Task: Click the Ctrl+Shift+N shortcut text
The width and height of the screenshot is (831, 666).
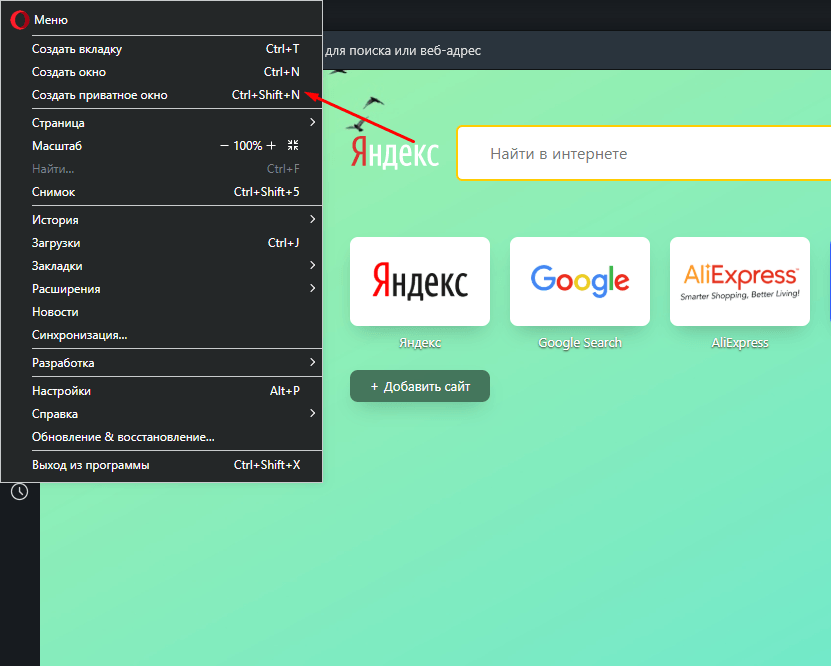Action: point(266,95)
